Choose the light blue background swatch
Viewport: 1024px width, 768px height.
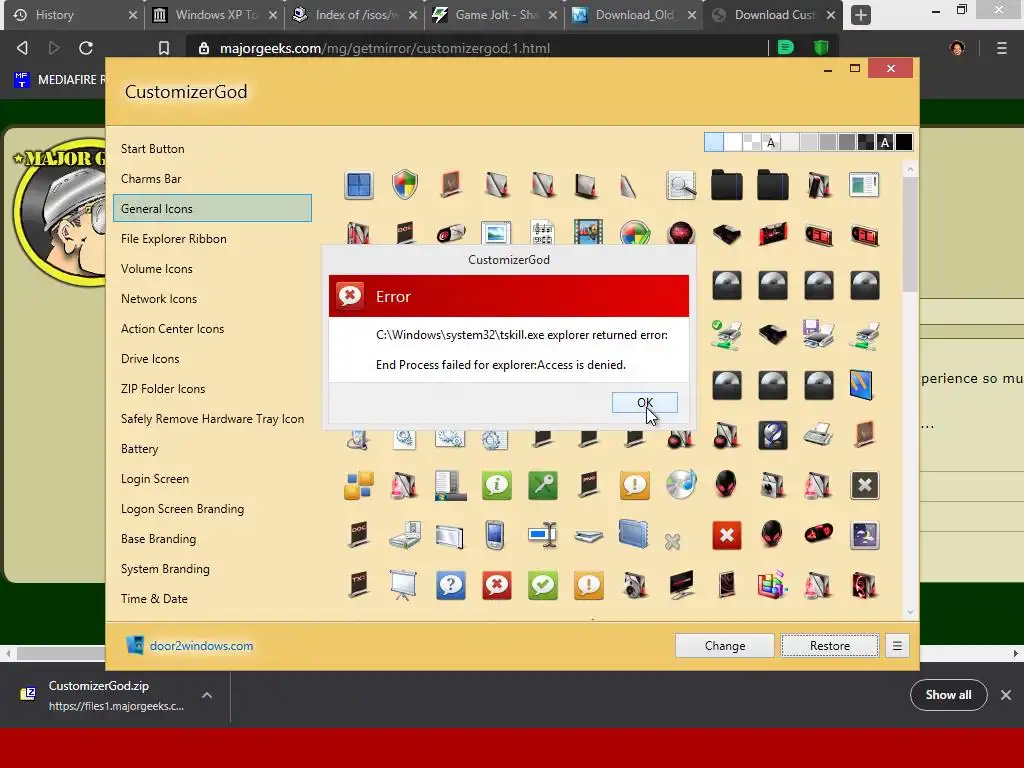714,142
